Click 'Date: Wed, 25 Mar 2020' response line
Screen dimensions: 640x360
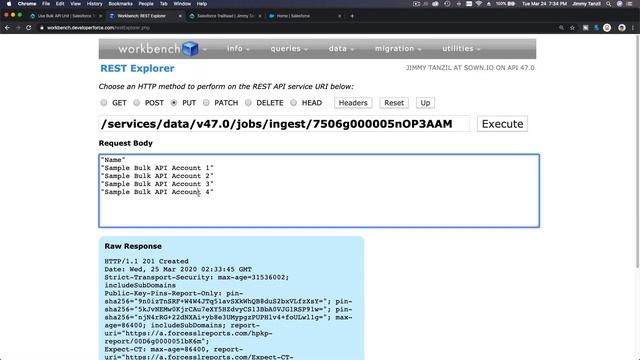tap(178, 269)
